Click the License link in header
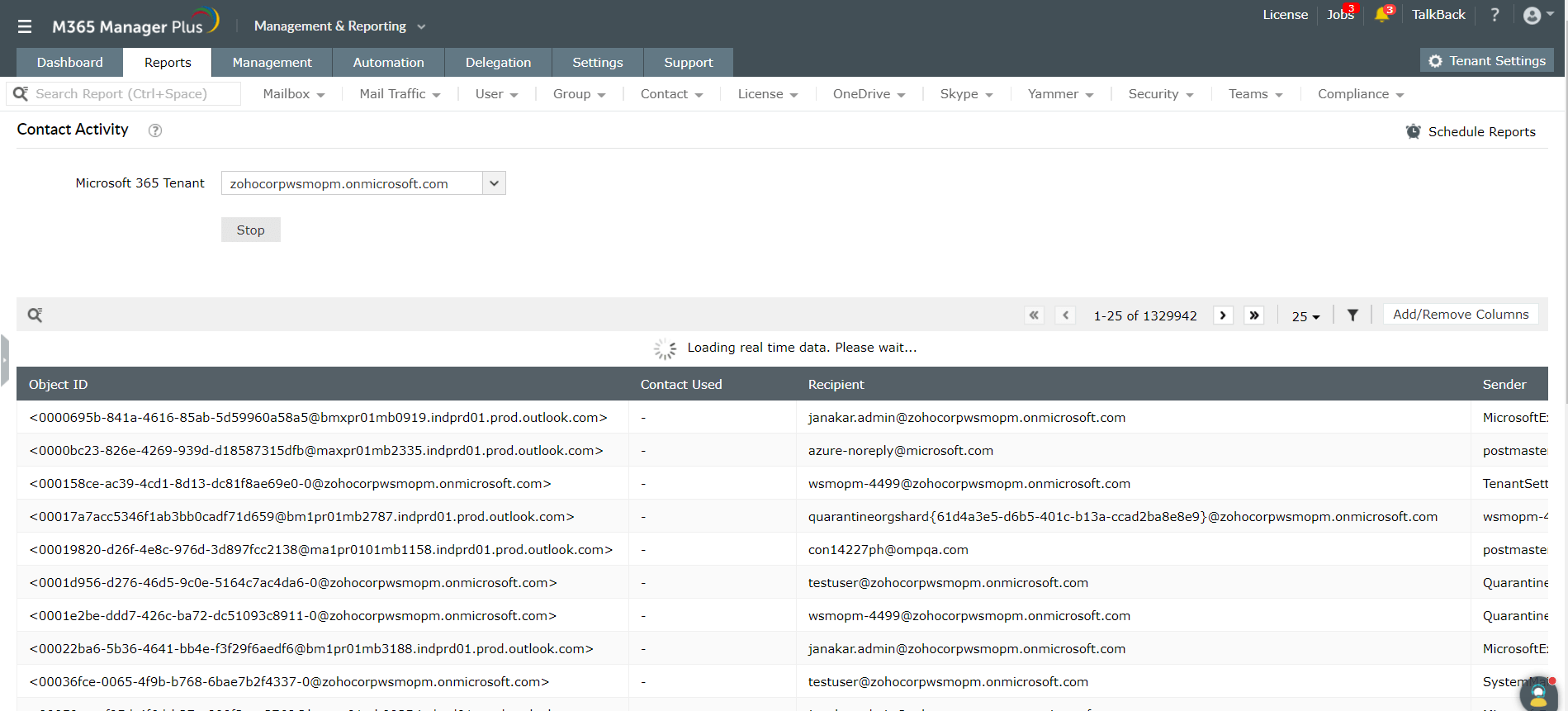Screen dimensions: 1568x711 pyautogui.click(x=1286, y=15)
